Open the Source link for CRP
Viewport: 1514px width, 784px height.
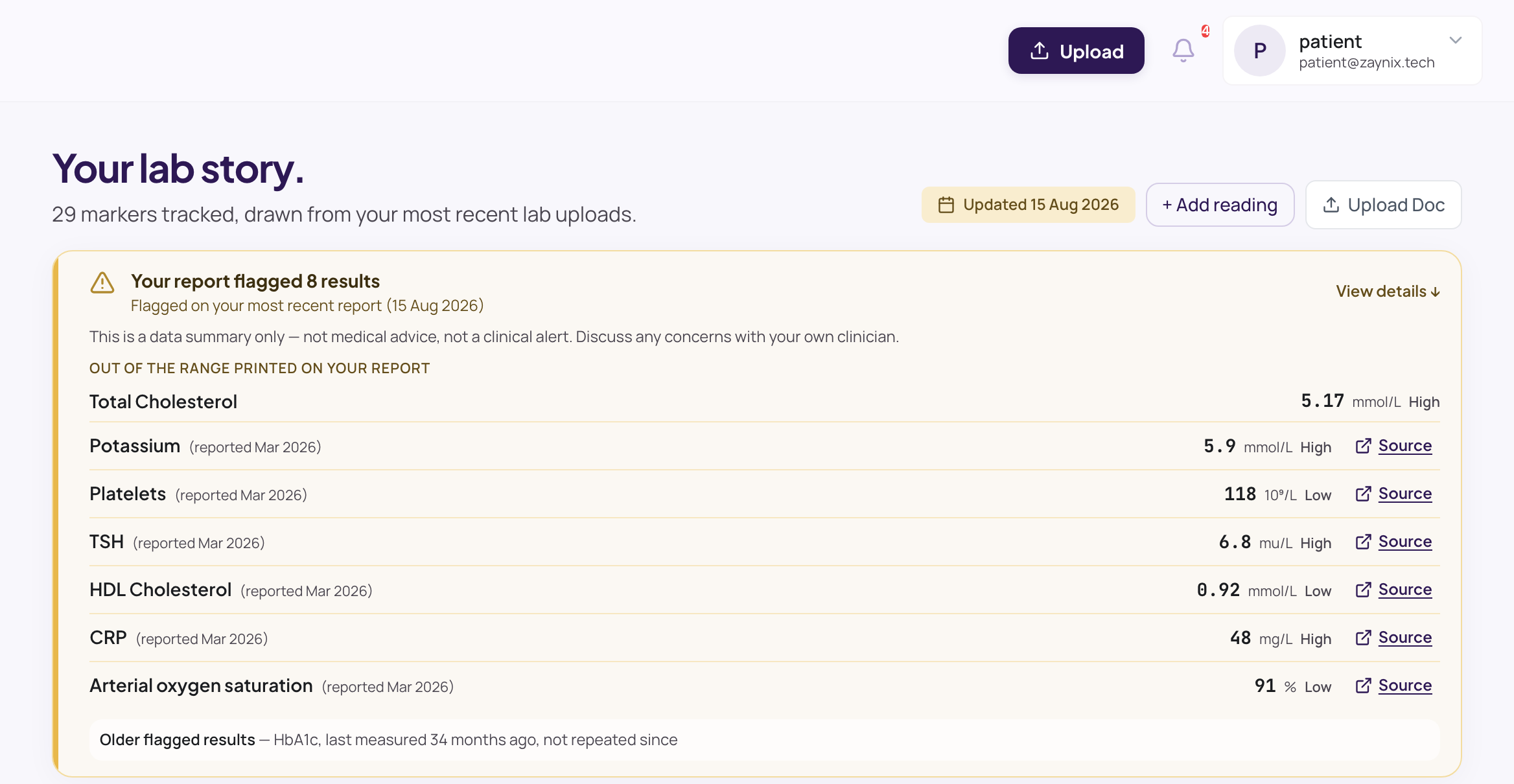[x=1404, y=638]
